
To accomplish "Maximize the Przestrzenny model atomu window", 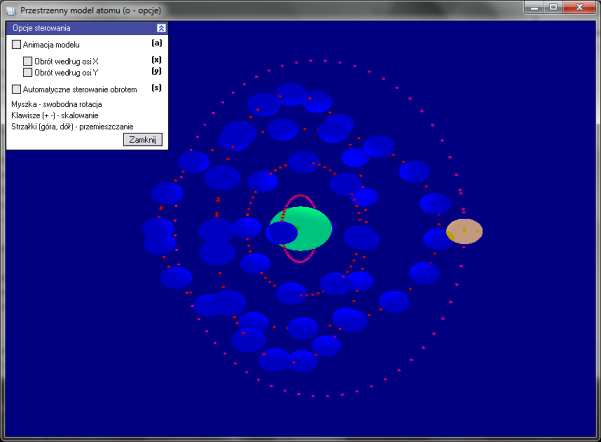I will point(553,7).
